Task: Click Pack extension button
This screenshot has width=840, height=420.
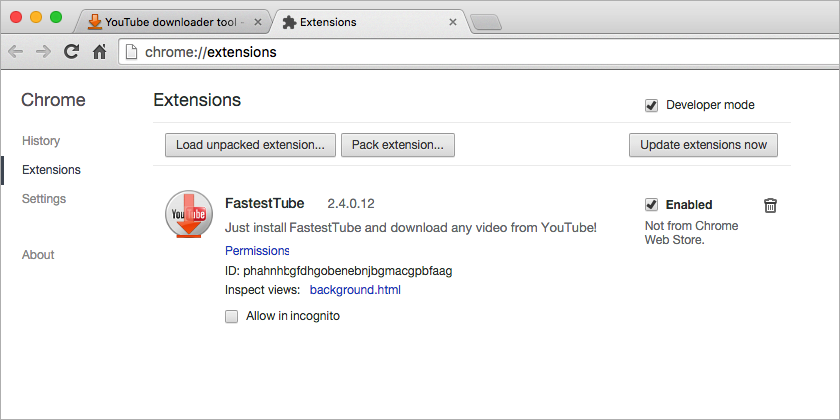Action: coord(398,145)
